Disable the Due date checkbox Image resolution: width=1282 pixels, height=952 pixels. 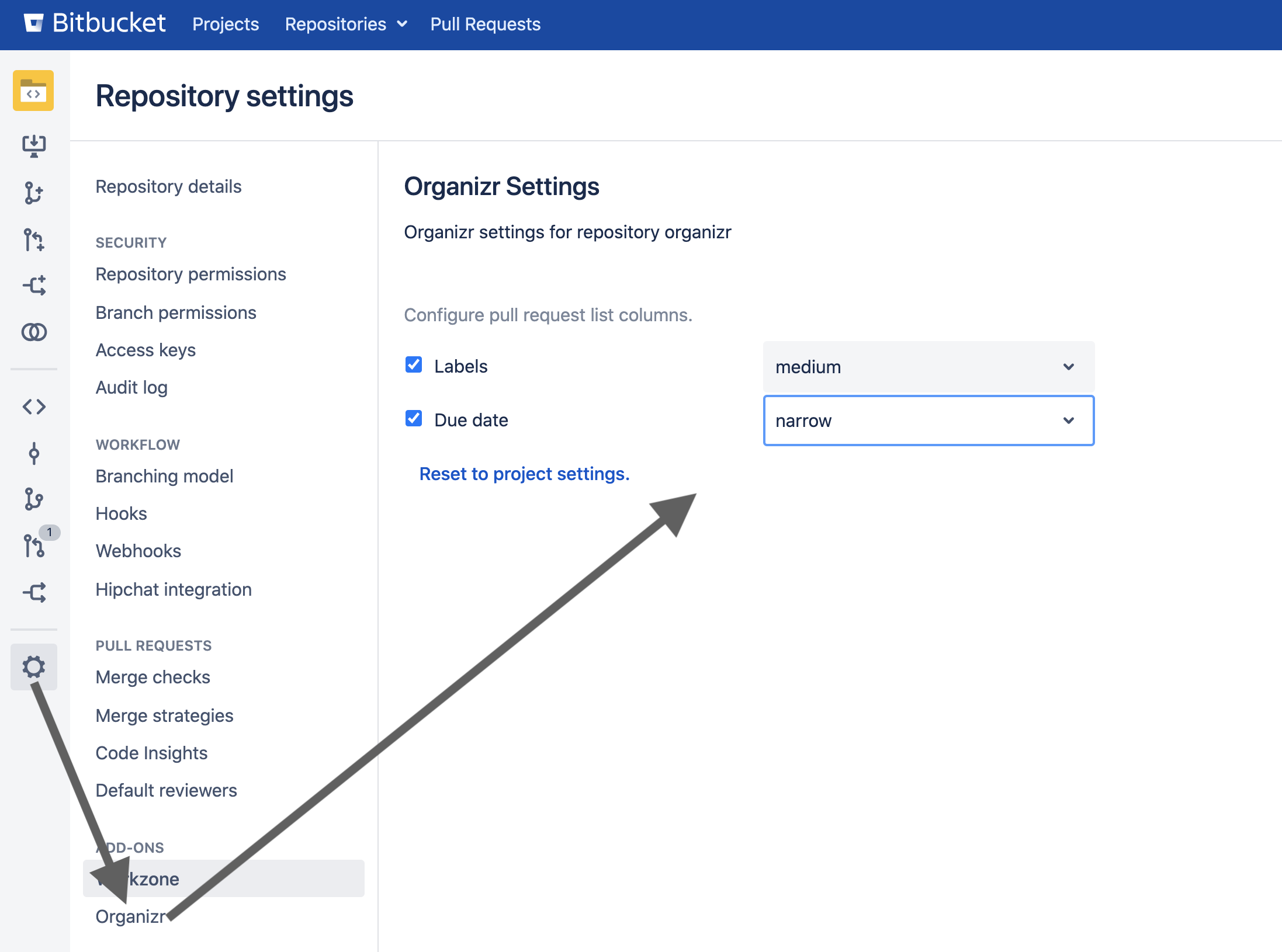[x=414, y=419]
